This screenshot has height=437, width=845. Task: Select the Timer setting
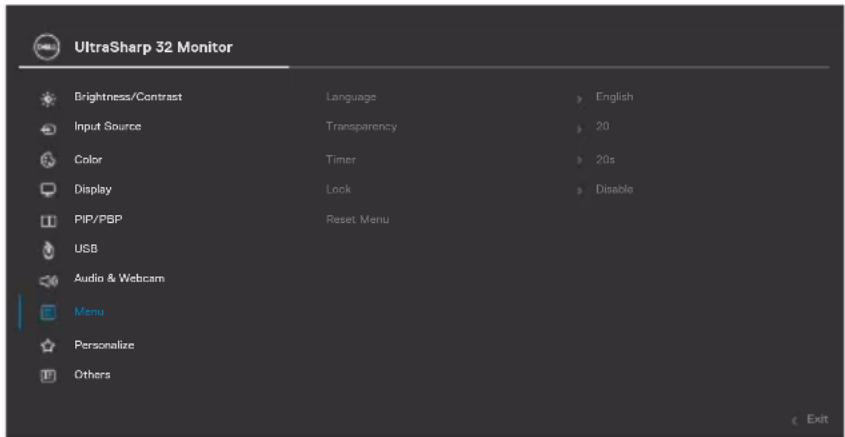pos(341,159)
